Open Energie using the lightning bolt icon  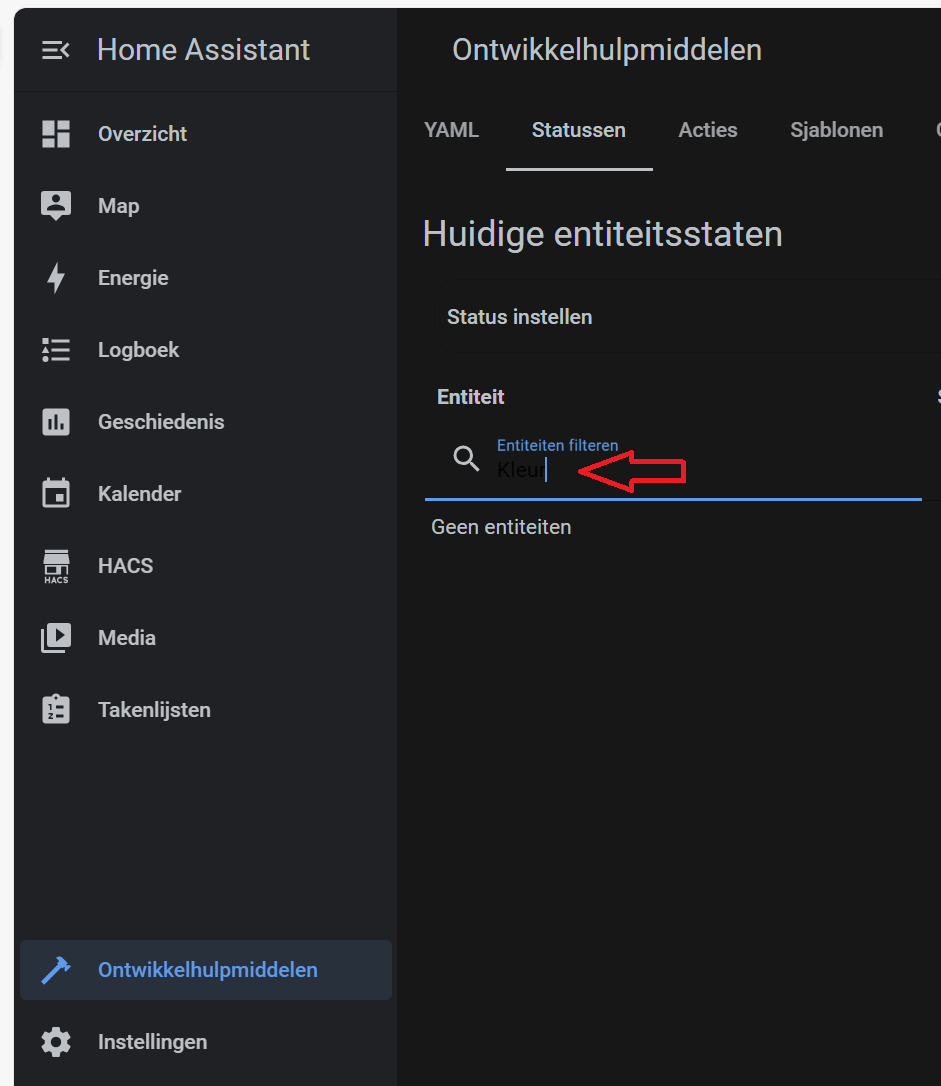point(56,278)
